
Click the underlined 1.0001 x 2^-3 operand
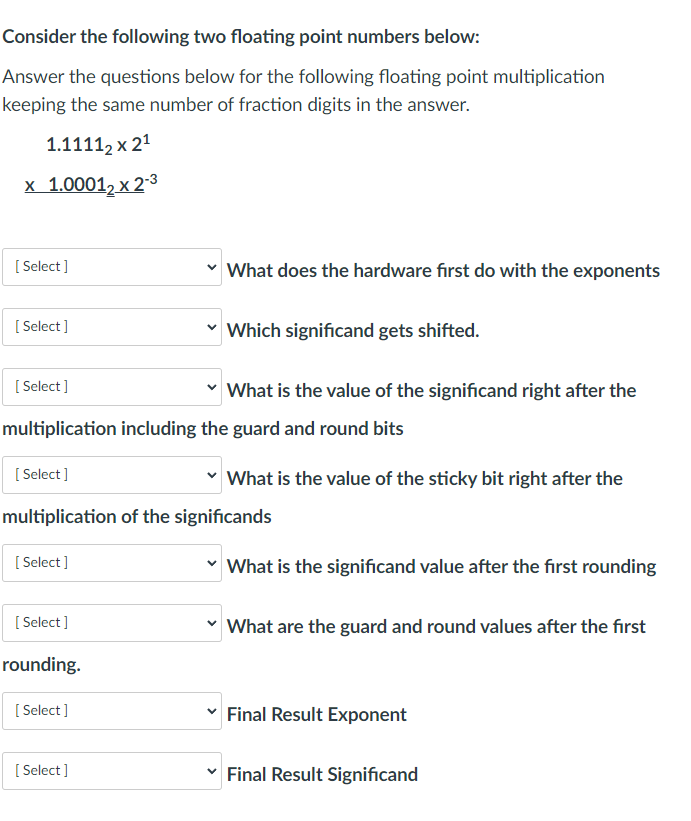(x=95, y=182)
